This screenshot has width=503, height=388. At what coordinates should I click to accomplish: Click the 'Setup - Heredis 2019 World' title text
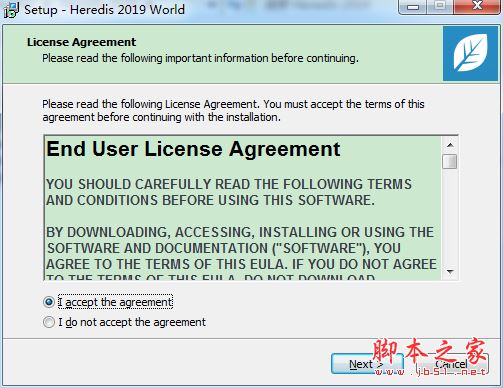coord(104,10)
